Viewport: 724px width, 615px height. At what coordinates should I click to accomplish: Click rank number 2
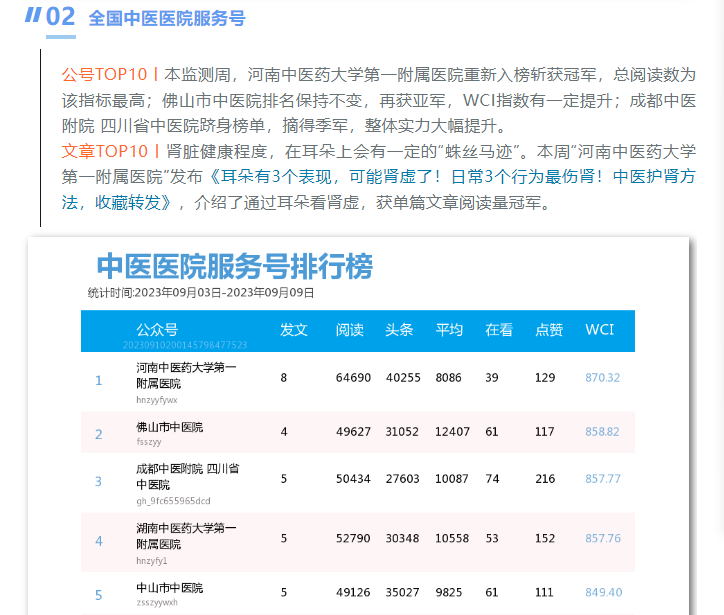pos(98,434)
